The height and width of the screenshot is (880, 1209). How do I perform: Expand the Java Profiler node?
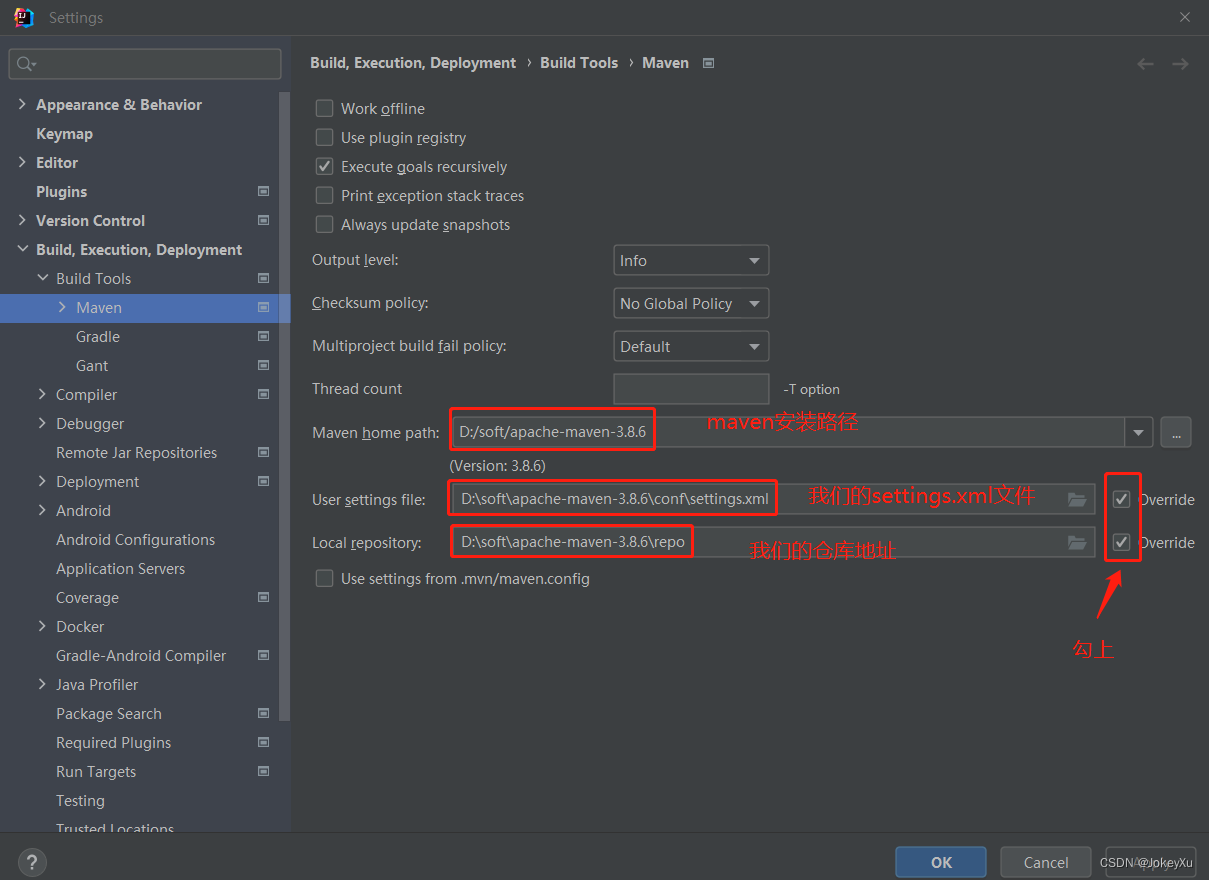click(x=42, y=684)
